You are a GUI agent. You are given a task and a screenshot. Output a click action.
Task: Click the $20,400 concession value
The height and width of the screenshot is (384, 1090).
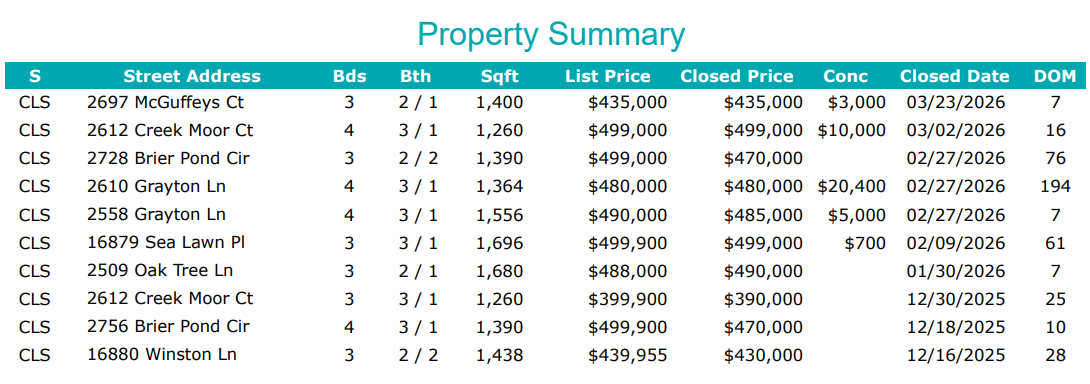(852, 186)
